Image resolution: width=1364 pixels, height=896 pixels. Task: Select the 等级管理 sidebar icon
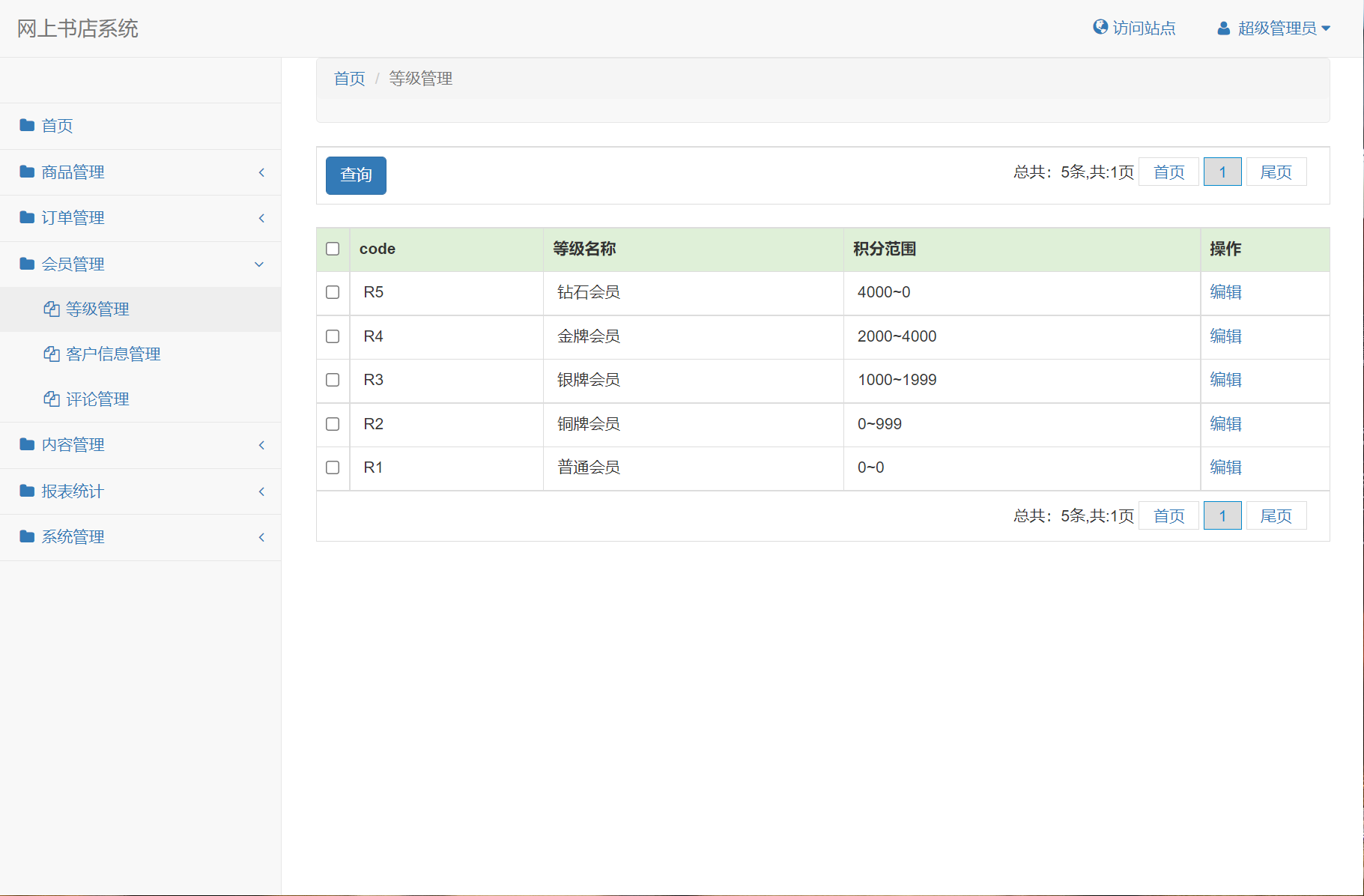coord(51,309)
